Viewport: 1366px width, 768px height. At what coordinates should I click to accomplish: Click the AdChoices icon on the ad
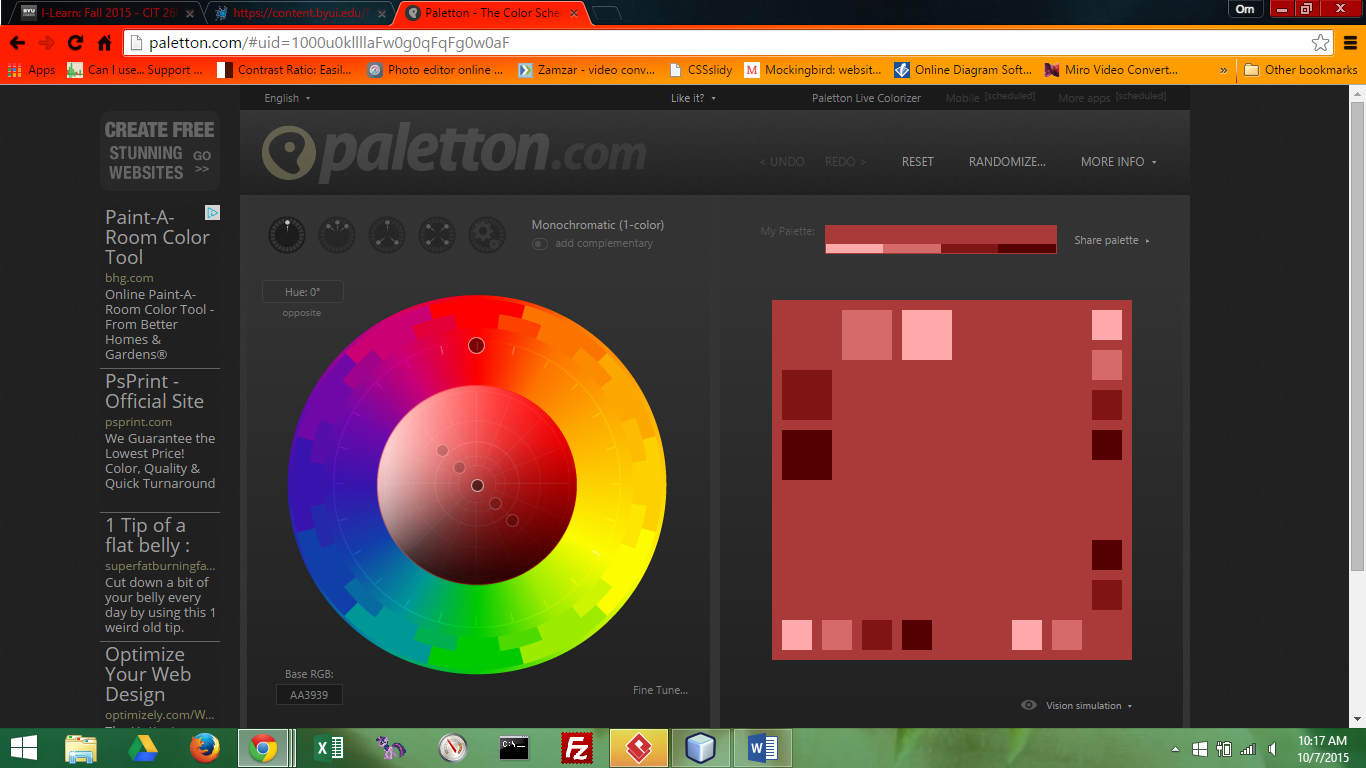(x=212, y=213)
